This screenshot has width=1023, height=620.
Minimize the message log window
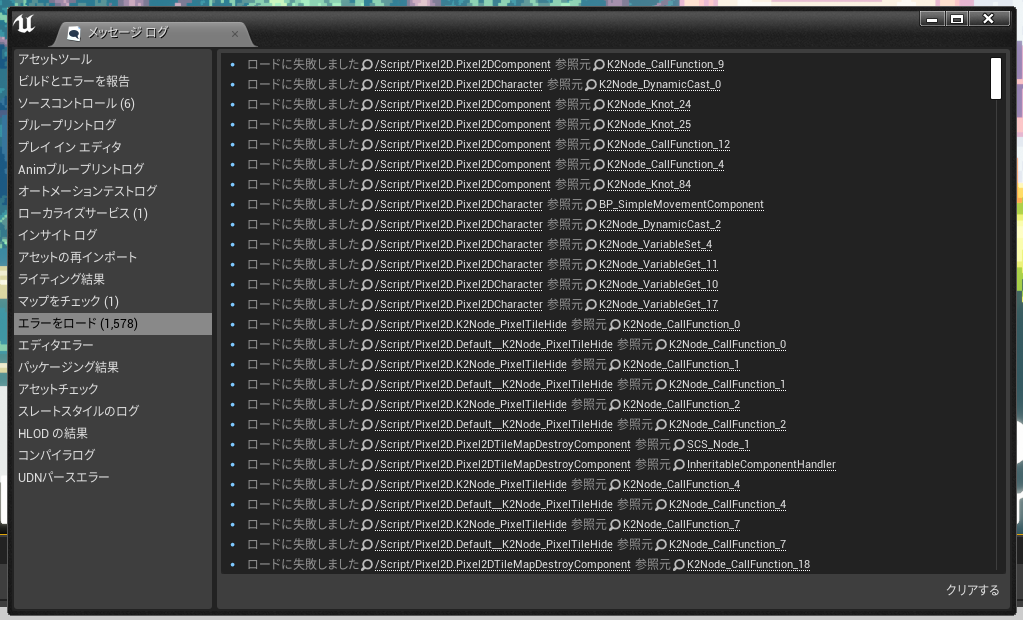932,19
